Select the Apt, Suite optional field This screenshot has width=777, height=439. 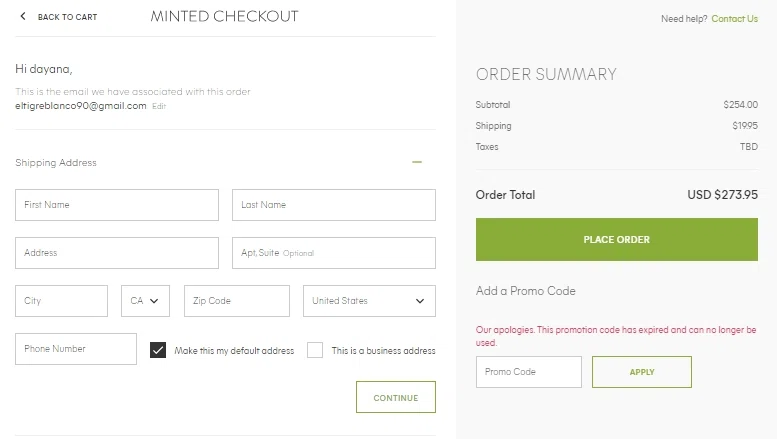pos(334,253)
